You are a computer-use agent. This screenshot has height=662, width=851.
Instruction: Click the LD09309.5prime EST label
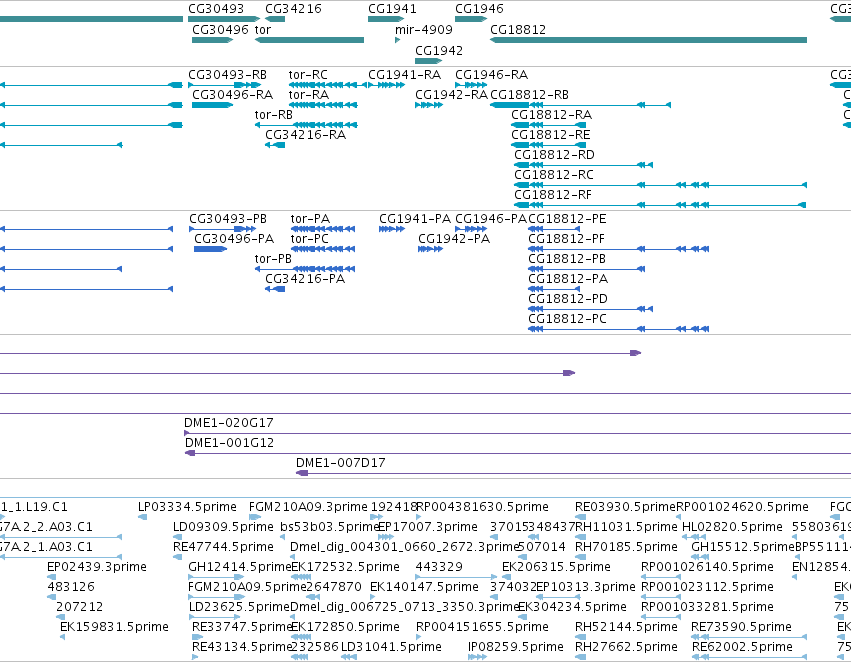click(x=223, y=527)
